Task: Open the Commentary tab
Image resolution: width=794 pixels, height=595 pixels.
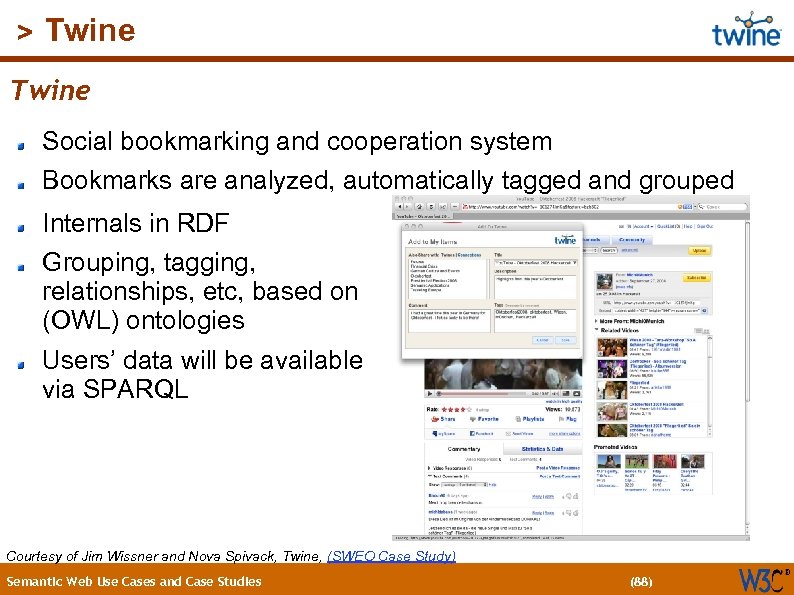Action: (x=464, y=449)
